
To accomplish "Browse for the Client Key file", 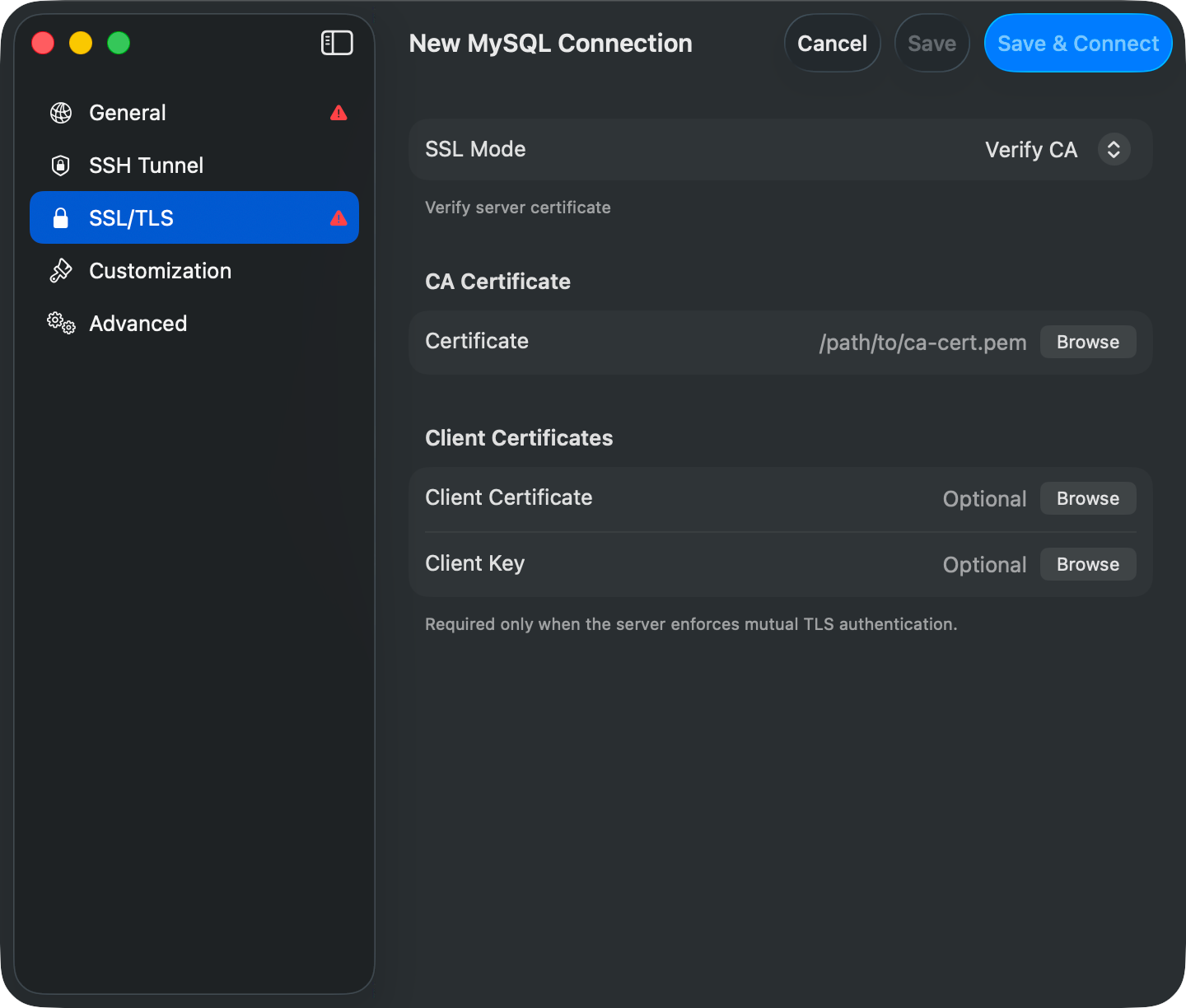I will 1088,564.
